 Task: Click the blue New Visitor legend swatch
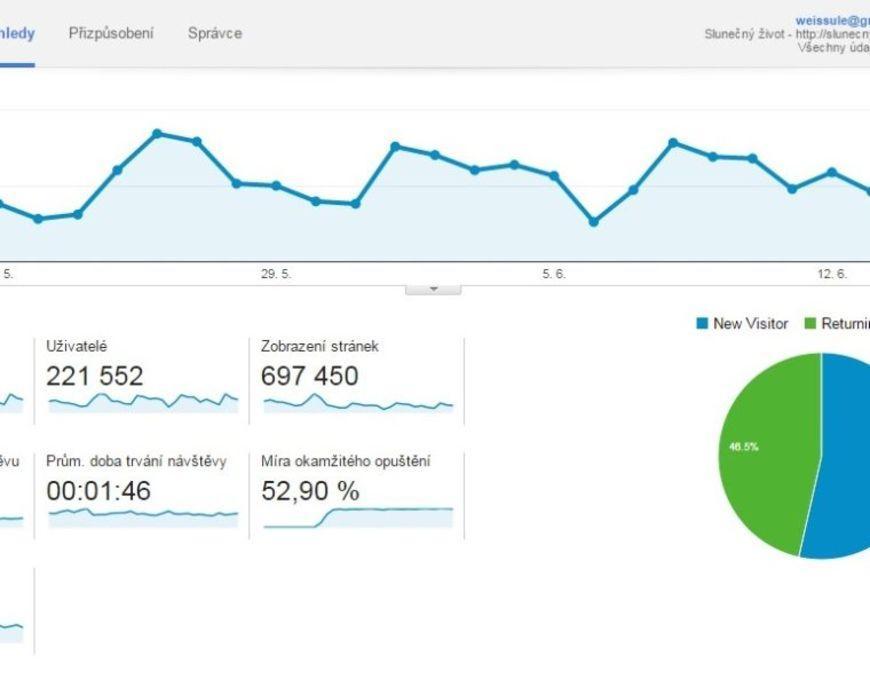pyautogui.click(x=702, y=323)
